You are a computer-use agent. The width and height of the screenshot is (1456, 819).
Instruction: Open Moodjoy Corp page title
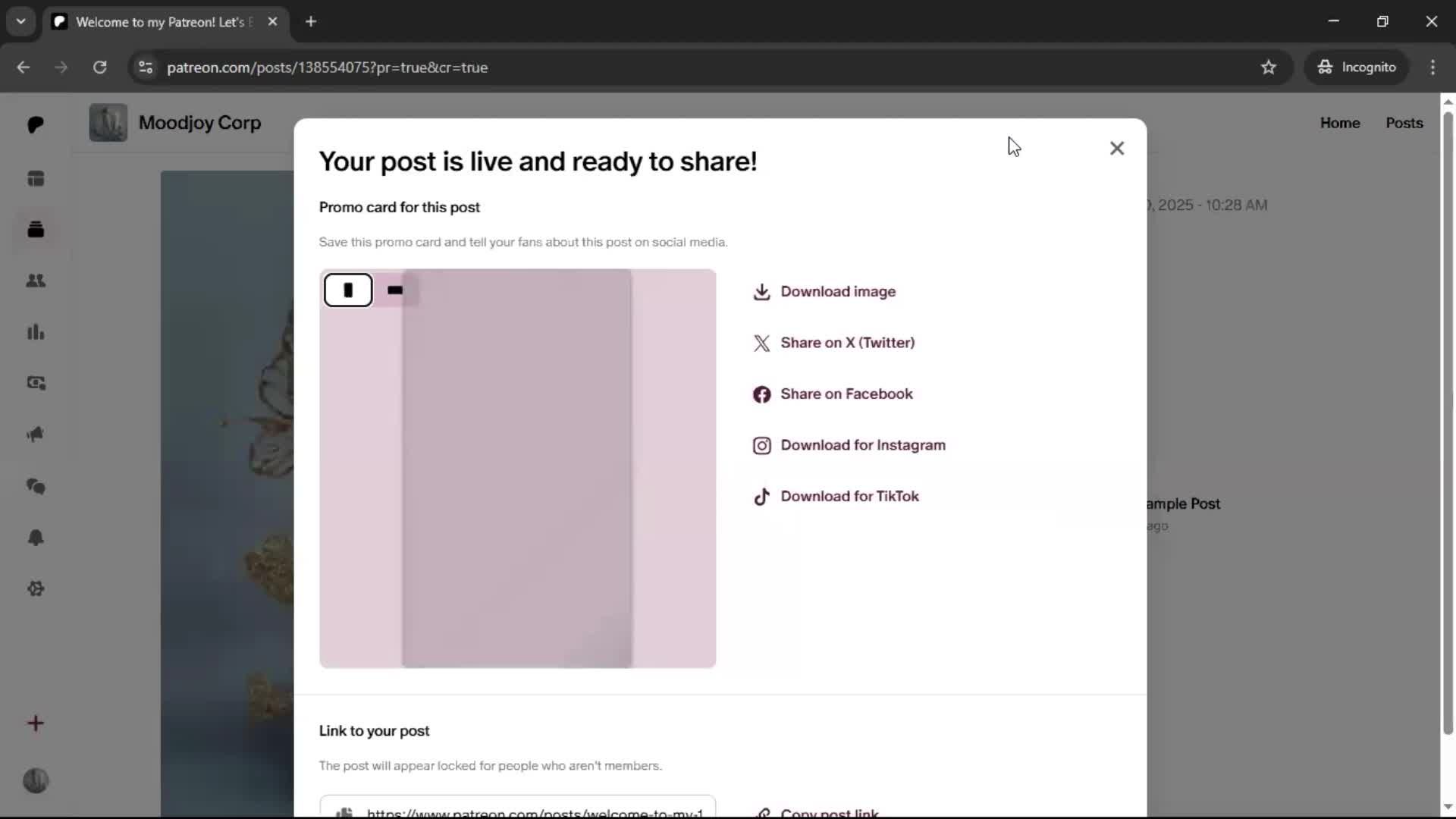click(x=199, y=123)
